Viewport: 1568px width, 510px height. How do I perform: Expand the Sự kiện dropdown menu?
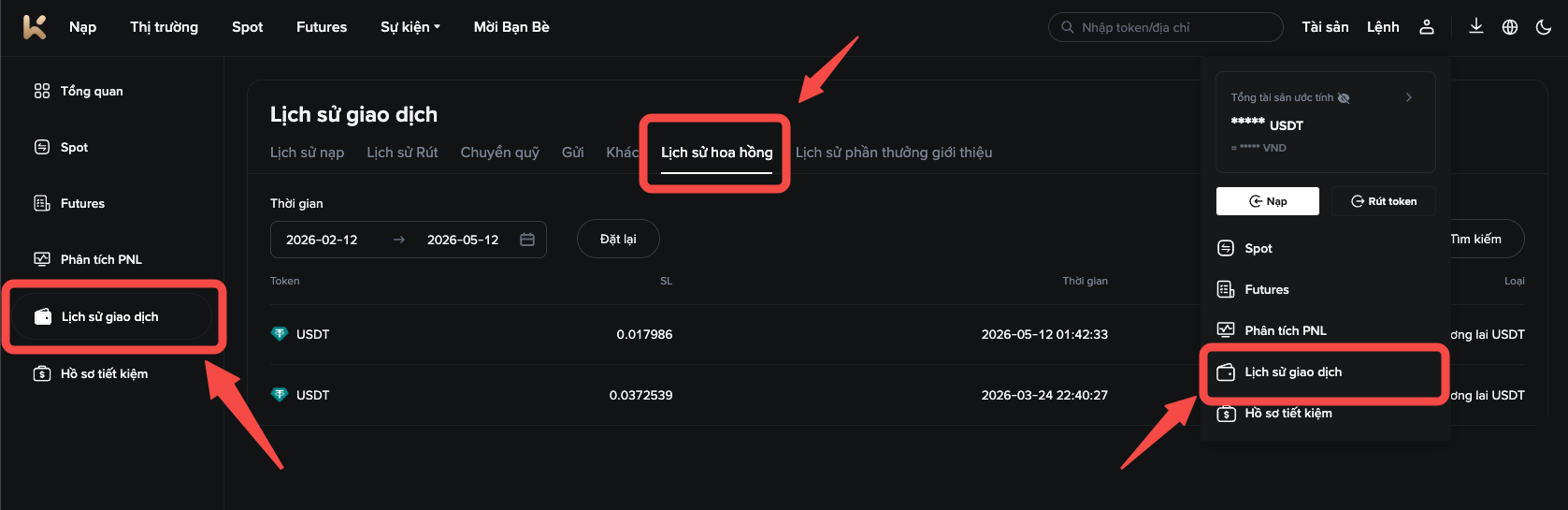[x=410, y=27]
